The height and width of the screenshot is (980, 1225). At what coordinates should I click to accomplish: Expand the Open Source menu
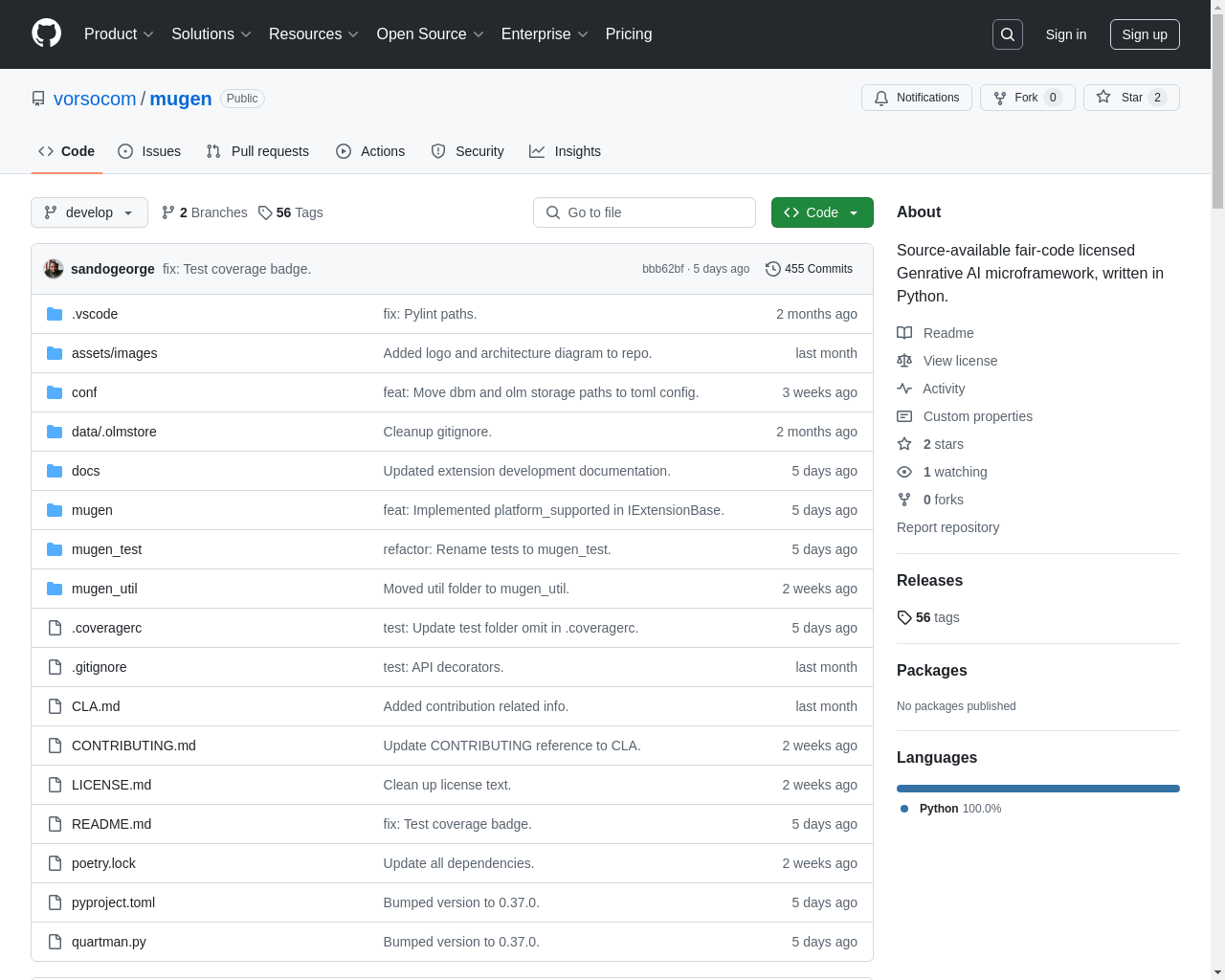tap(431, 34)
